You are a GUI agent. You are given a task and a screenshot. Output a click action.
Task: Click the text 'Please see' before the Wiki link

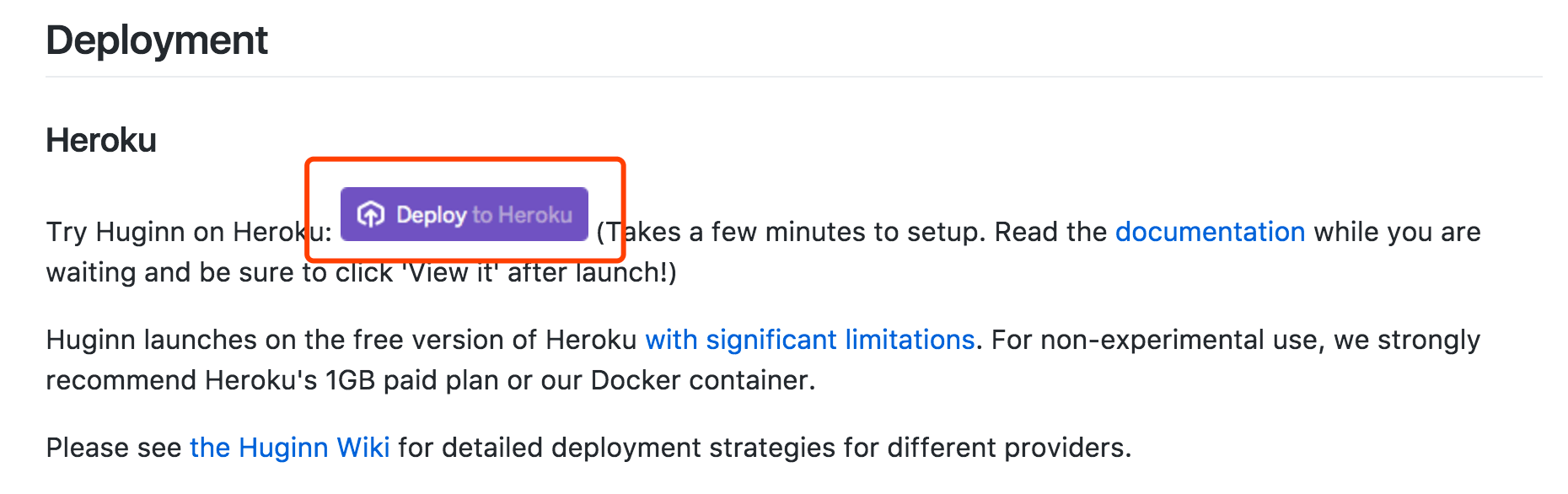(x=114, y=448)
